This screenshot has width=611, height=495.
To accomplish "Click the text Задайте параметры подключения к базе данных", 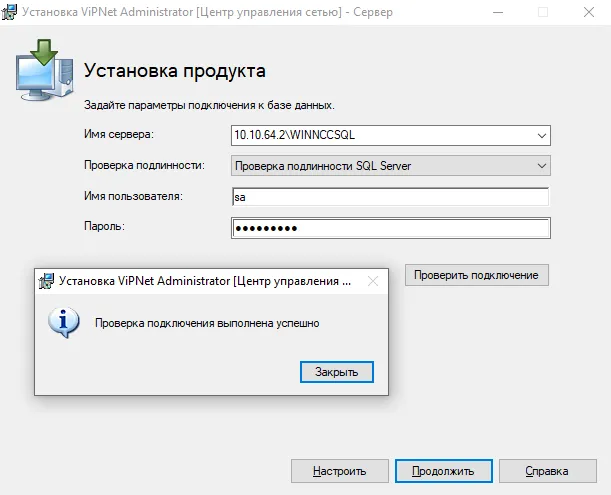I will pyautogui.click(x=209, y=105).
